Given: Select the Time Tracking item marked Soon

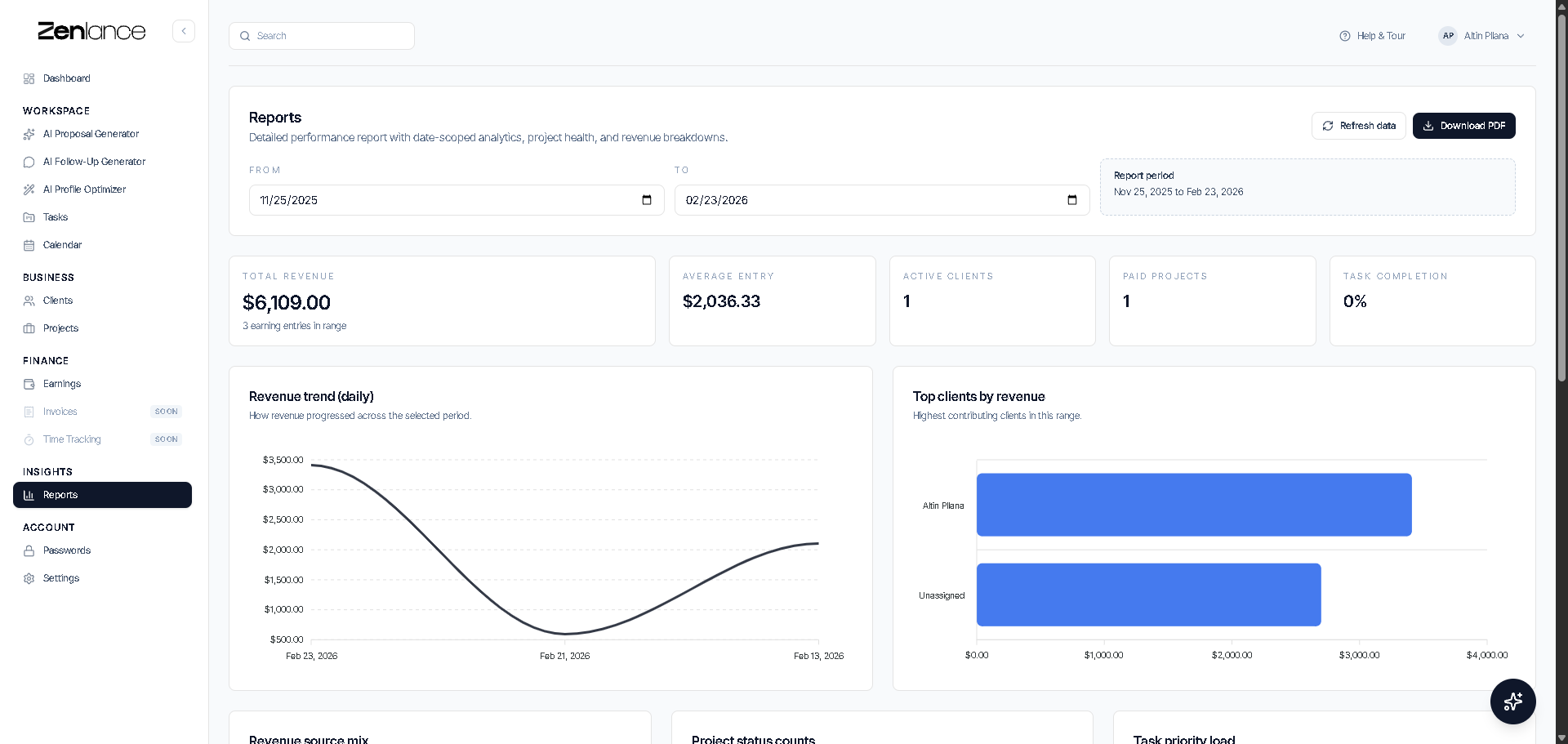Looking at the screenshot, I should (72, 439).
